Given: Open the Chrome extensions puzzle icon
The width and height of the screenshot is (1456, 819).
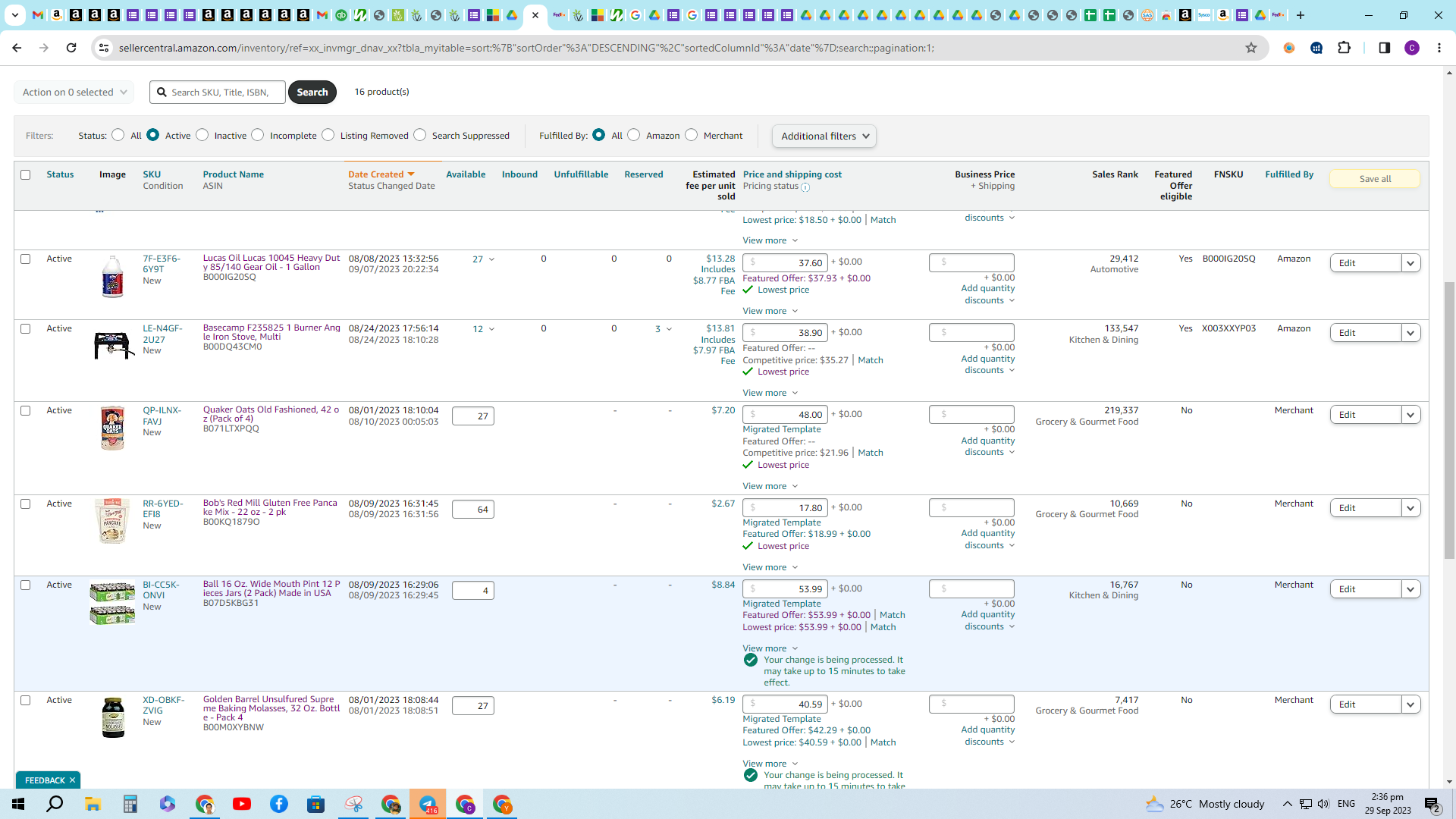Looking at the screenshot, I should (1345, 48).
